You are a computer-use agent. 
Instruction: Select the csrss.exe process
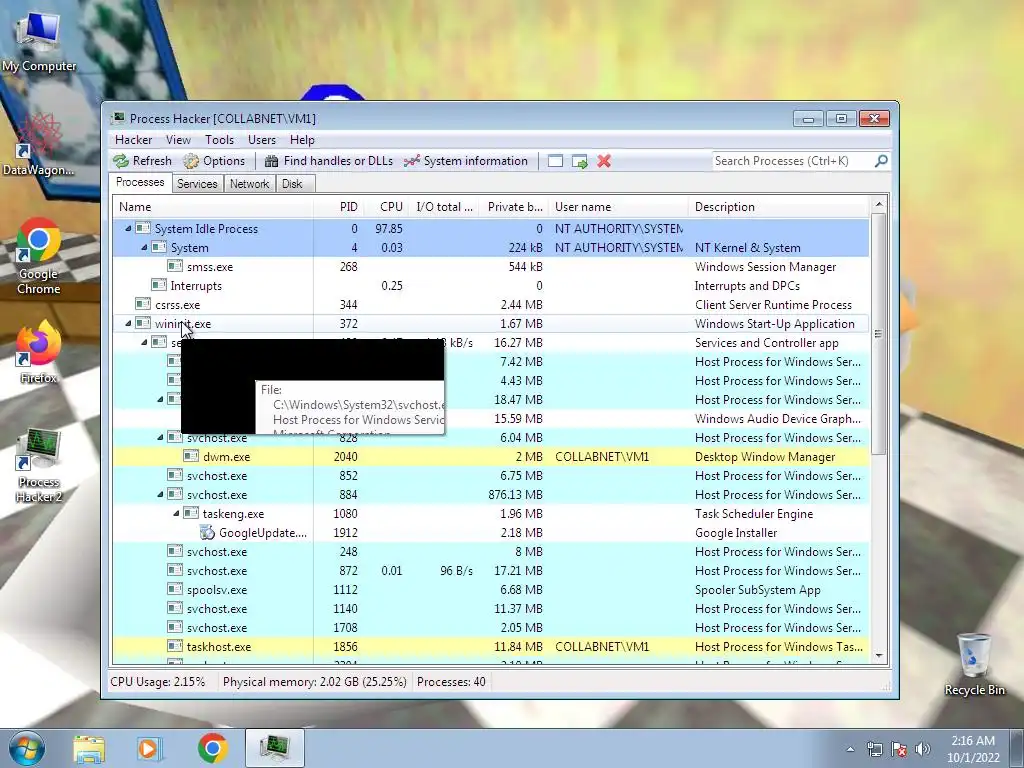490,304
